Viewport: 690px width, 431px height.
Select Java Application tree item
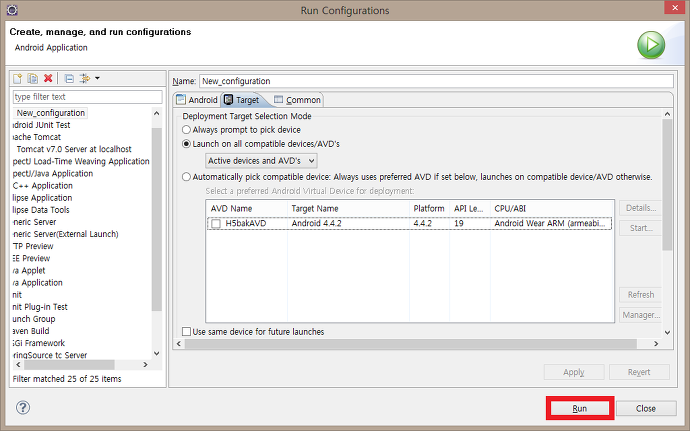[x=38, y=283]
